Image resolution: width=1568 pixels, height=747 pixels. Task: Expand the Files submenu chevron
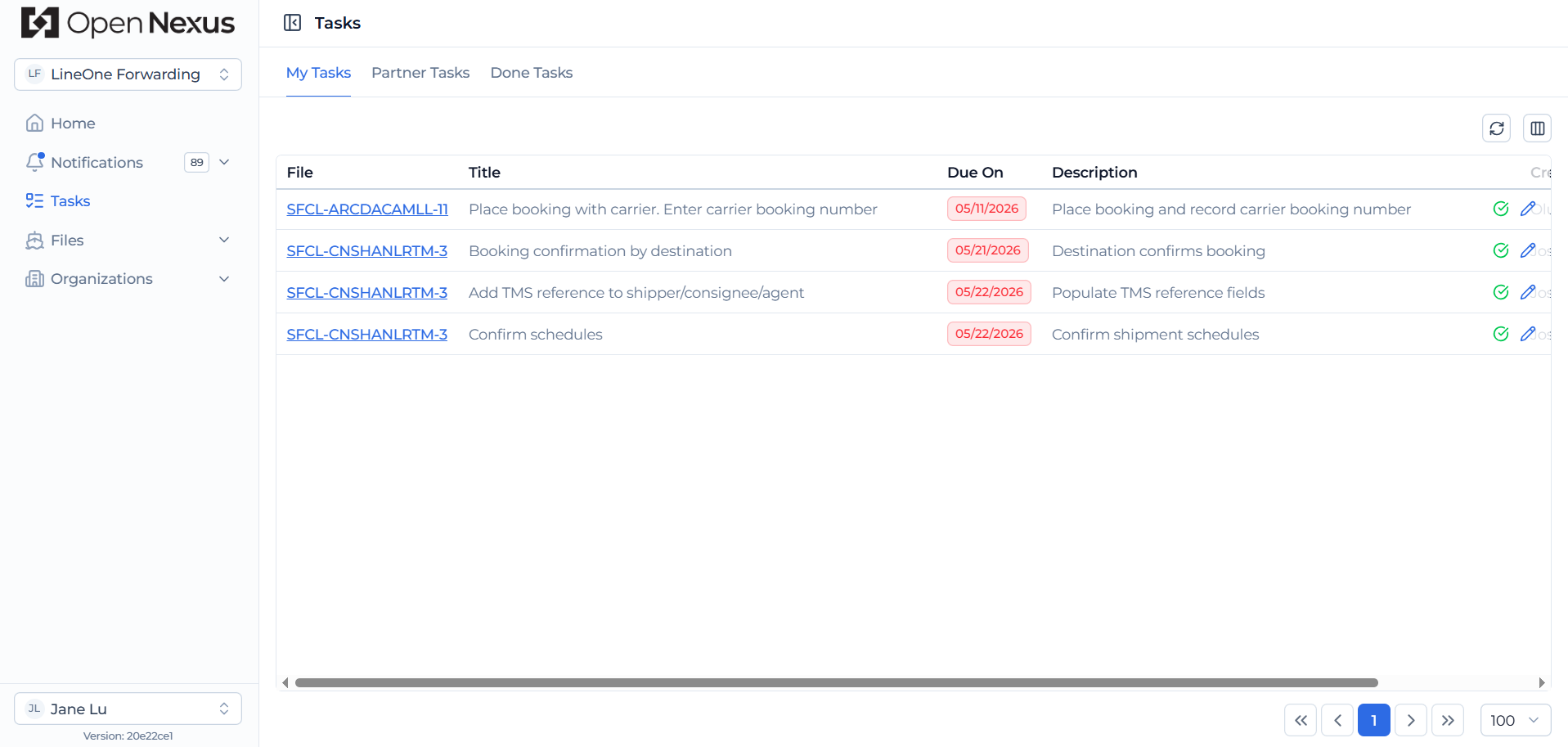coord(224,240)
